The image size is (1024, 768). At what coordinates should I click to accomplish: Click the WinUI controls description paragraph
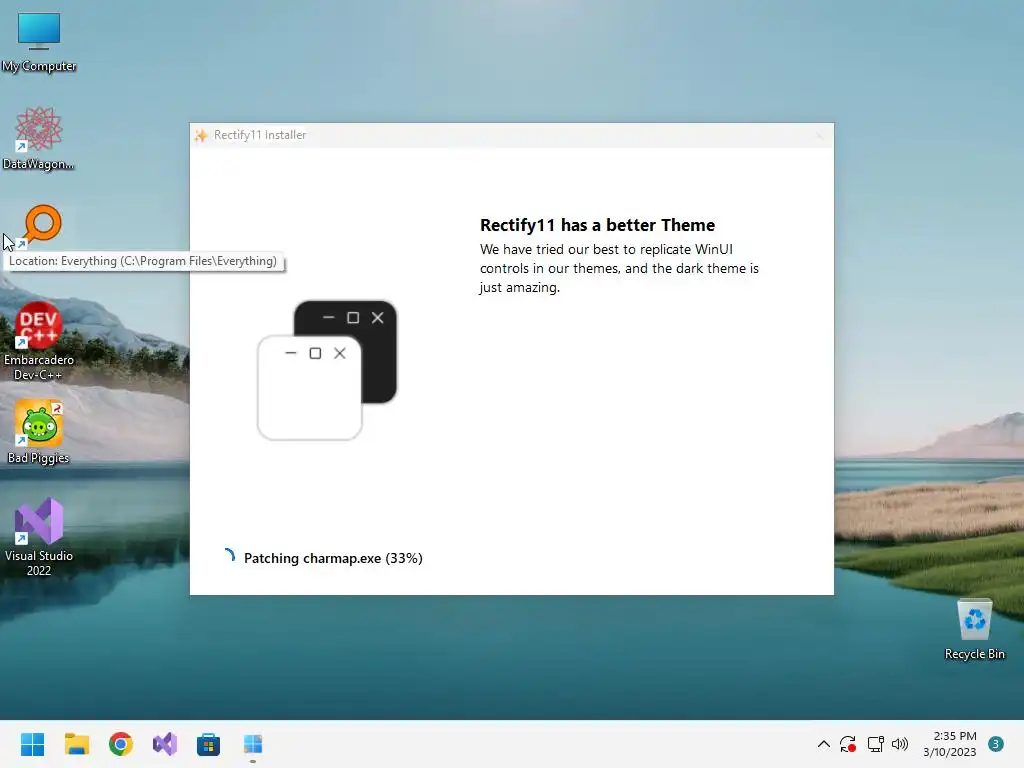(618, 268)
